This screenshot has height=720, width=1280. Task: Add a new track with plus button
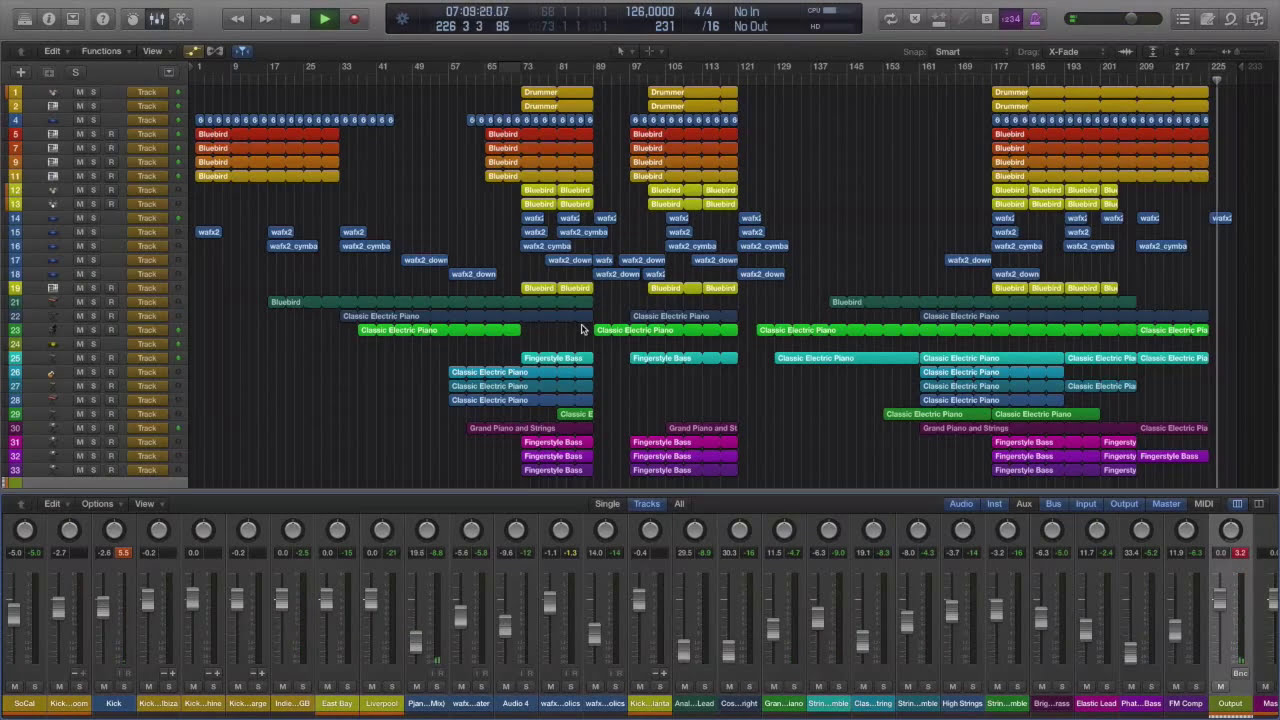point(20,72)
